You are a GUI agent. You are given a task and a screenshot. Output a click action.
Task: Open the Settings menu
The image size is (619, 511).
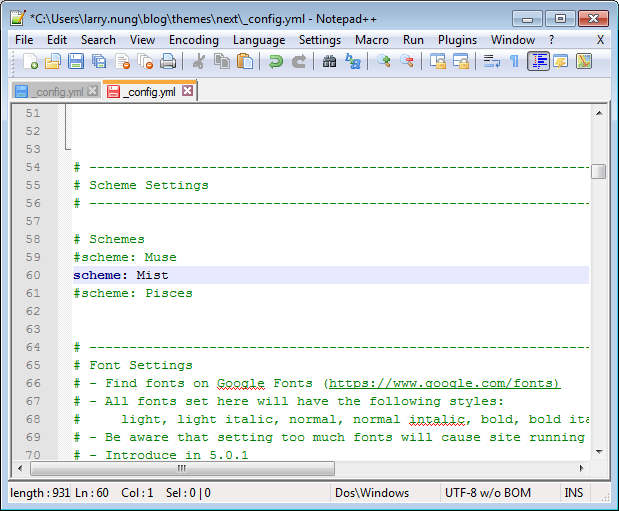tap(320, 40)
